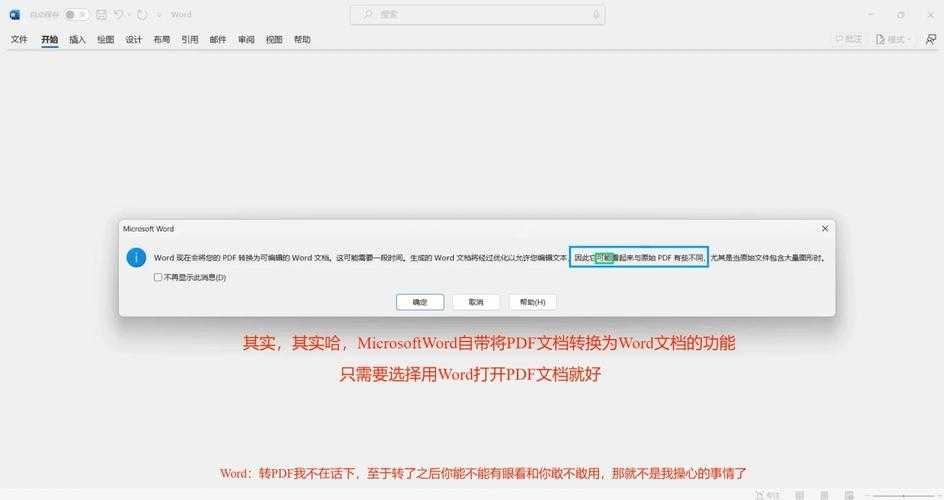Open the Customize Quick Access Toolbar dropdown
The width and height of the screenshot is (944, 500).
click(x=160, y=15)
